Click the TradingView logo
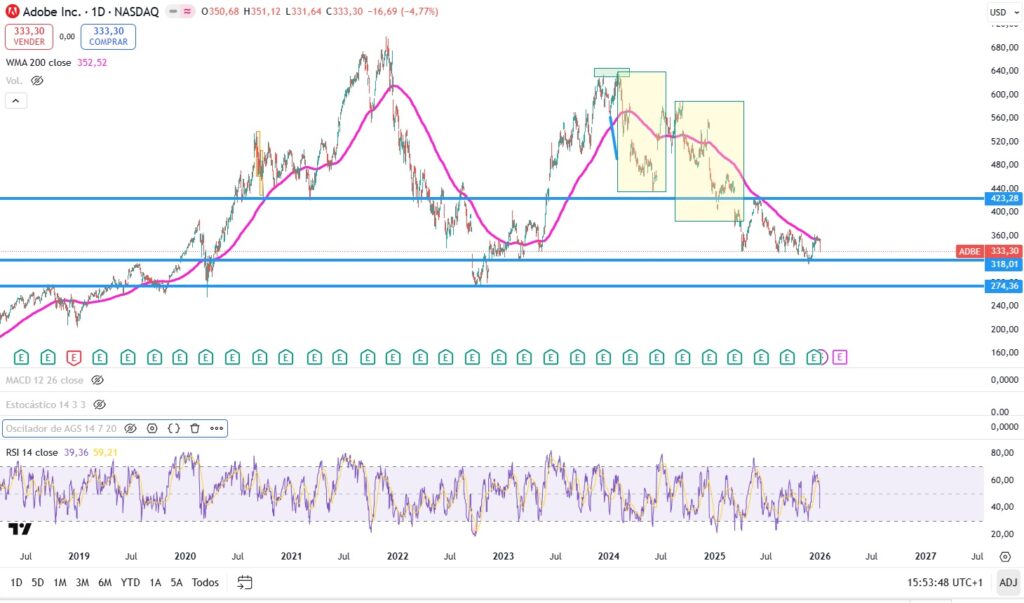 19,528
